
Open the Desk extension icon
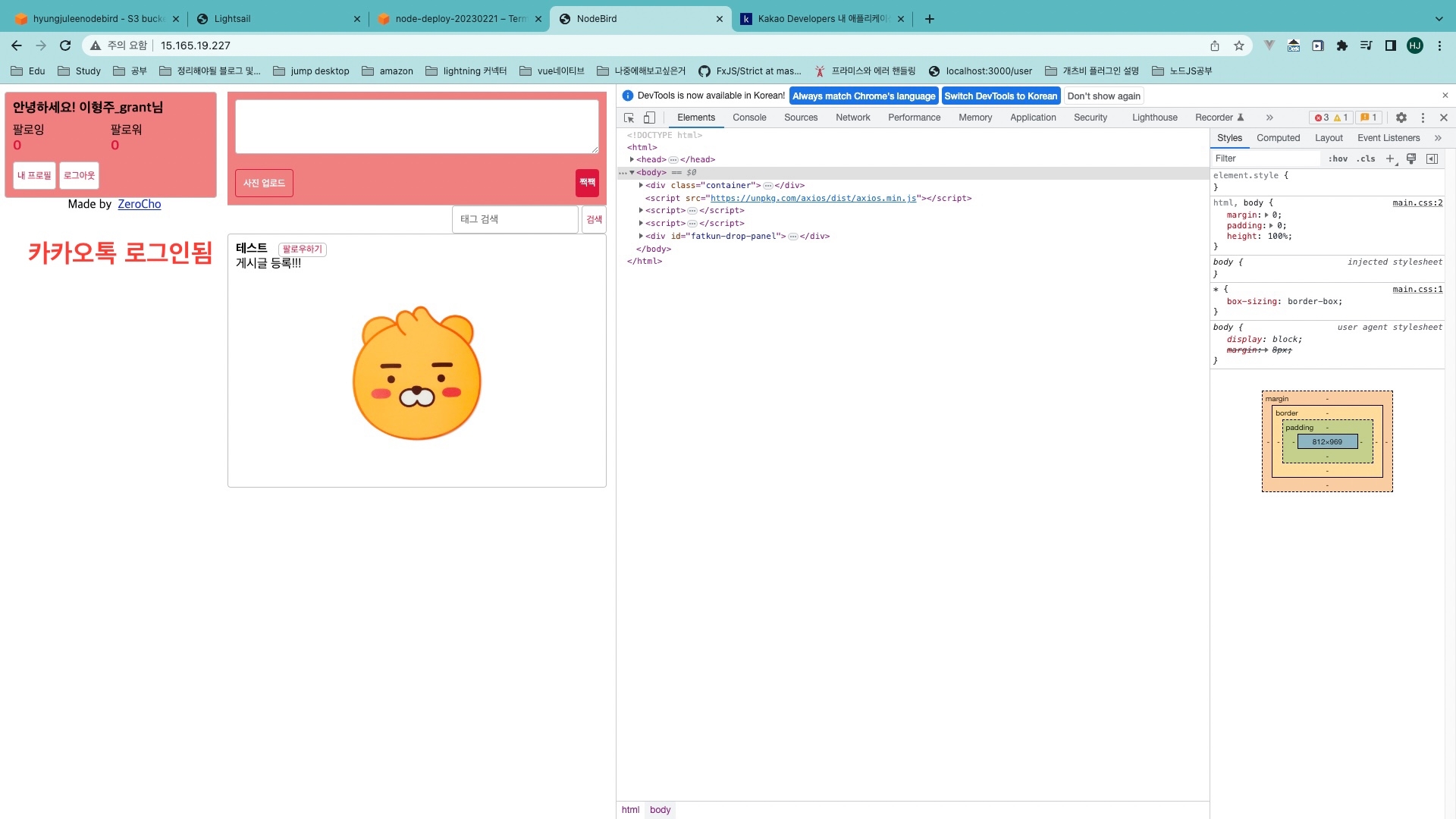pos(1294,45)
